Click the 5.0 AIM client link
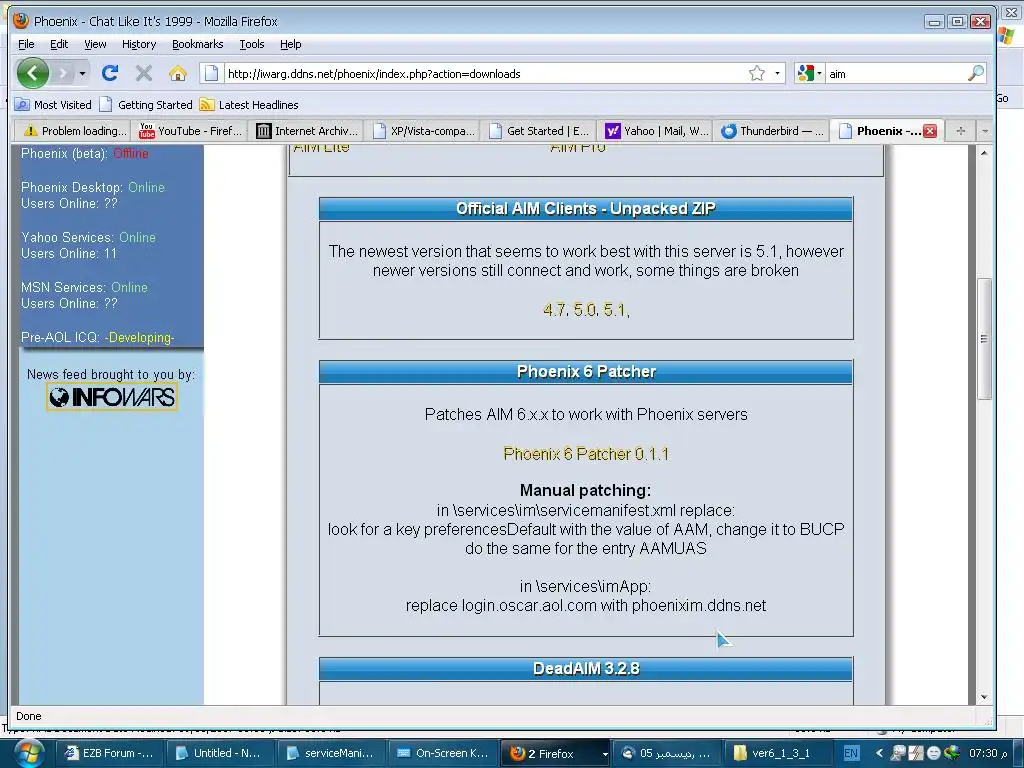 pos(584,310)
